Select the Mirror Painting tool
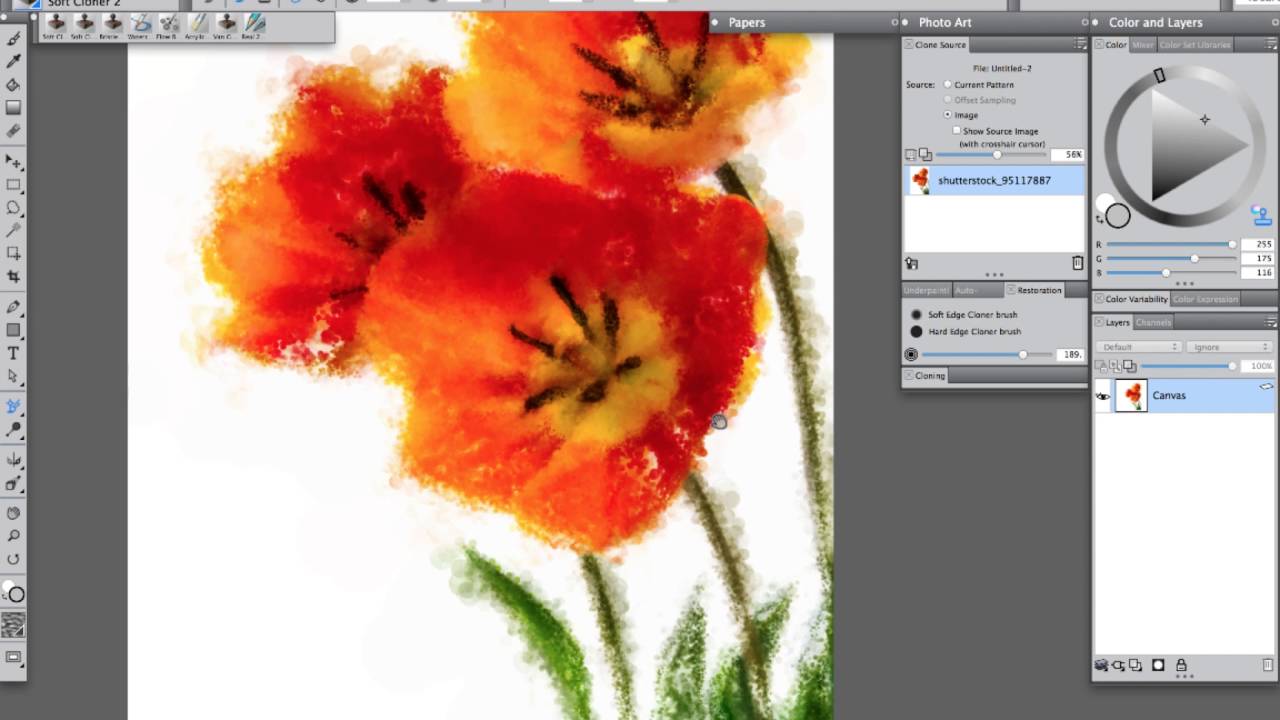1280x720 pixels. tap(14, 460)
